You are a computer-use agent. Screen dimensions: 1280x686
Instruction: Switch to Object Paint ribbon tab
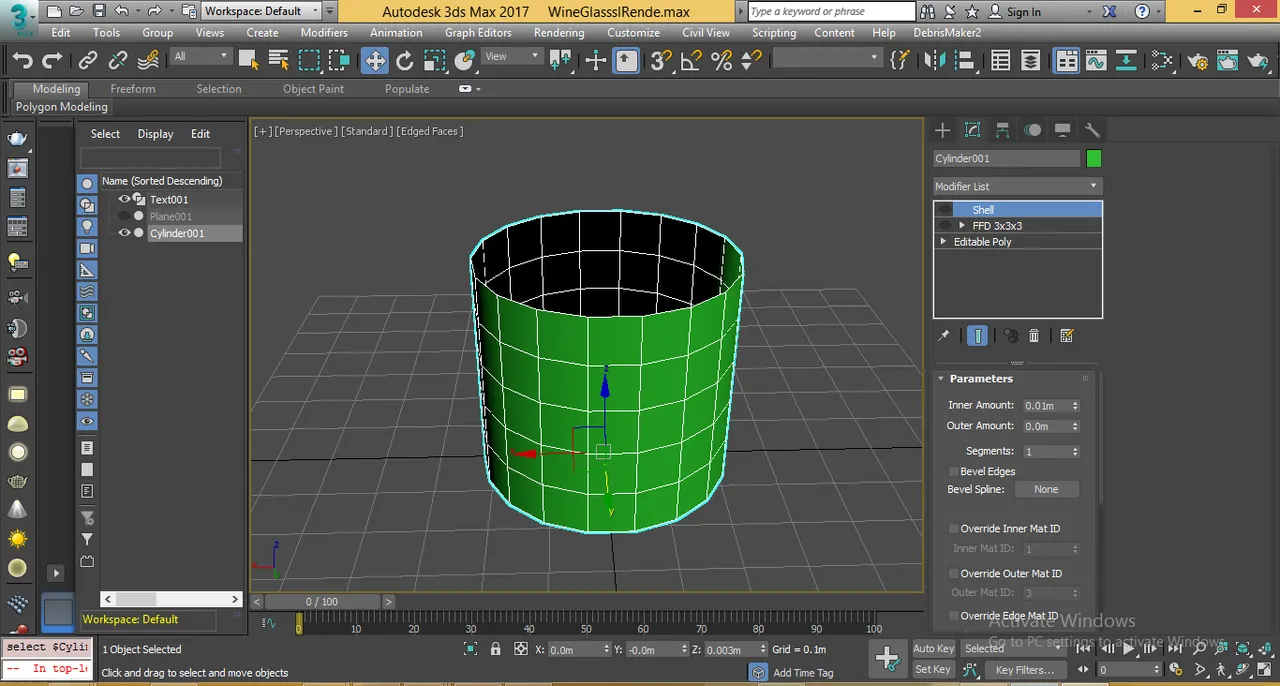313,89
